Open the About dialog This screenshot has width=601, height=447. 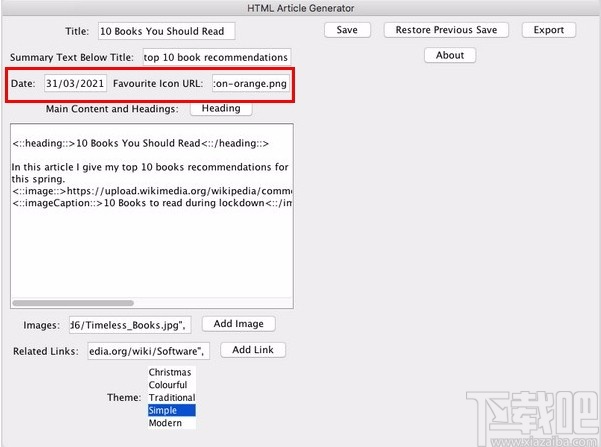(x=450, y=55)
